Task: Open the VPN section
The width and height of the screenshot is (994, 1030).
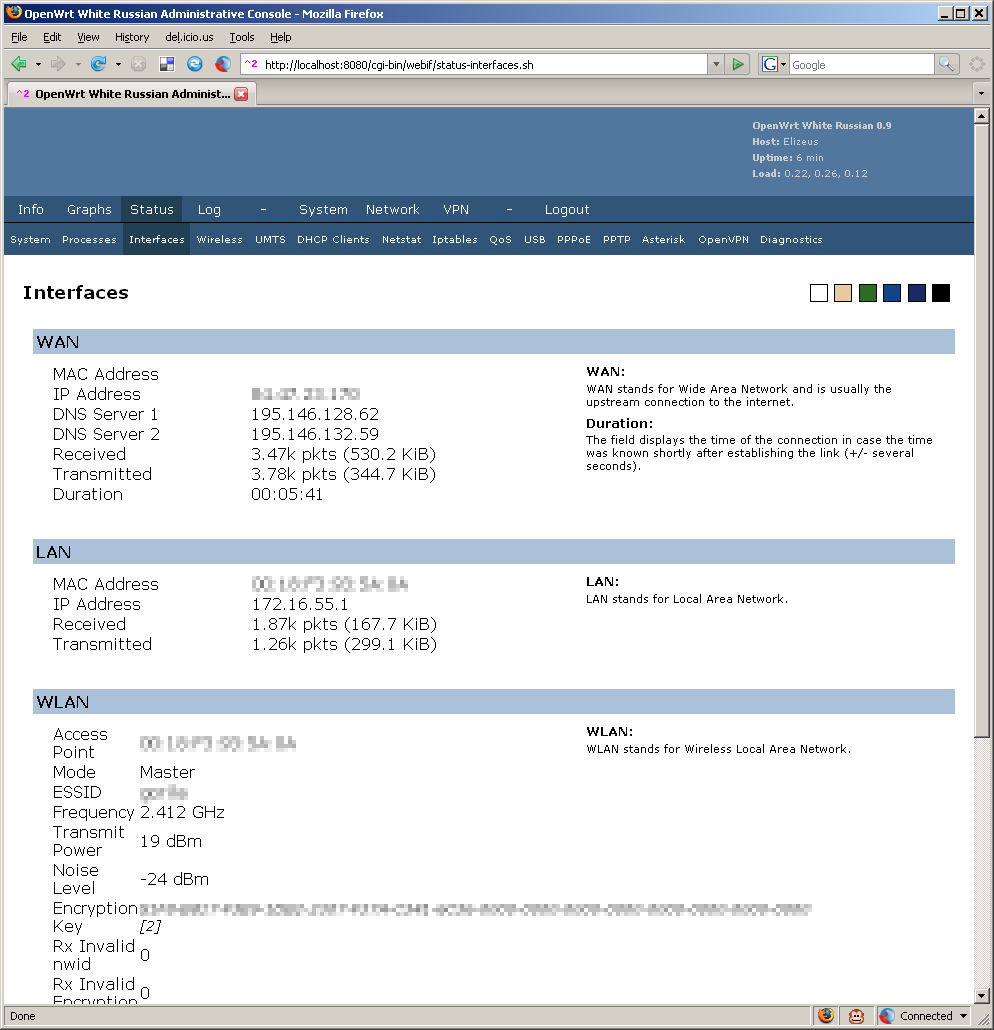Action: pyautogui.click(x=456, y=210)
